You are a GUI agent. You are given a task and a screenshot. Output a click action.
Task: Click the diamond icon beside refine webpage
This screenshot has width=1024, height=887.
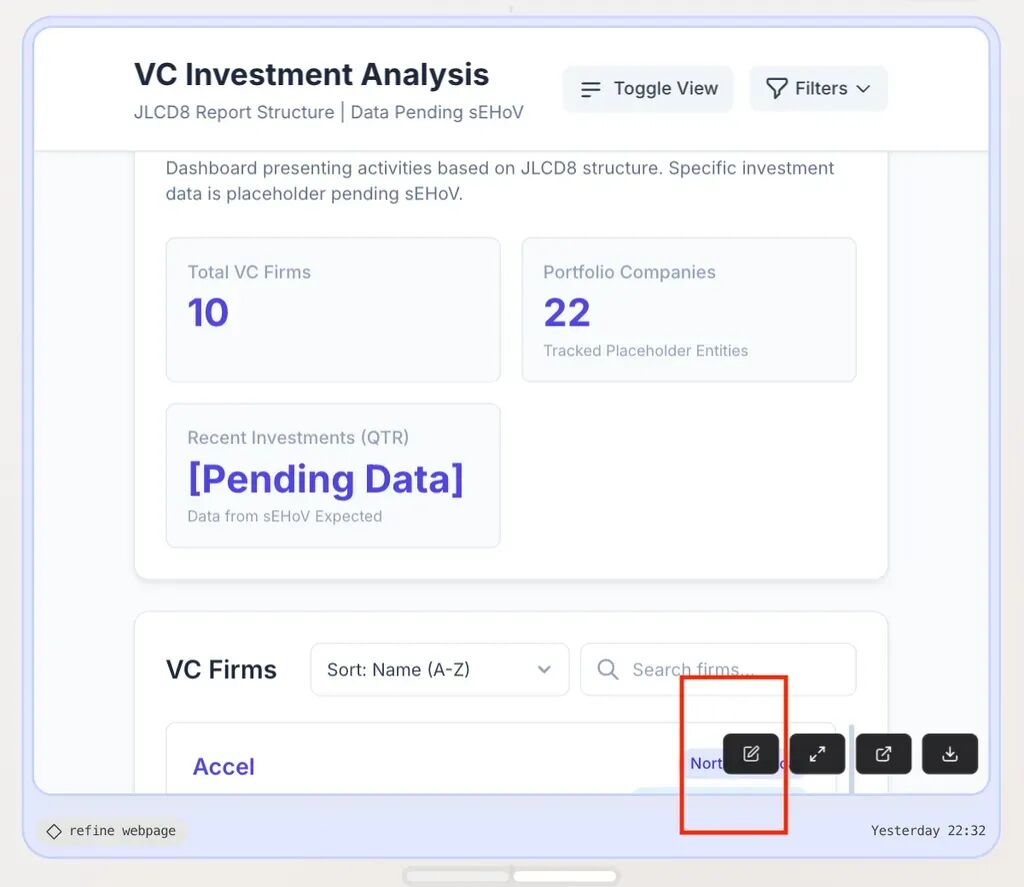click(x=54, y=831)
